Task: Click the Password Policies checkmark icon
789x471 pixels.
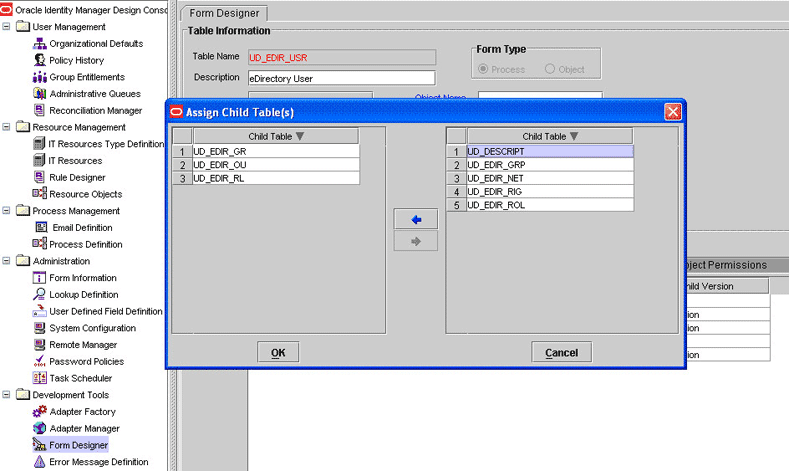Action: point(39,361)
